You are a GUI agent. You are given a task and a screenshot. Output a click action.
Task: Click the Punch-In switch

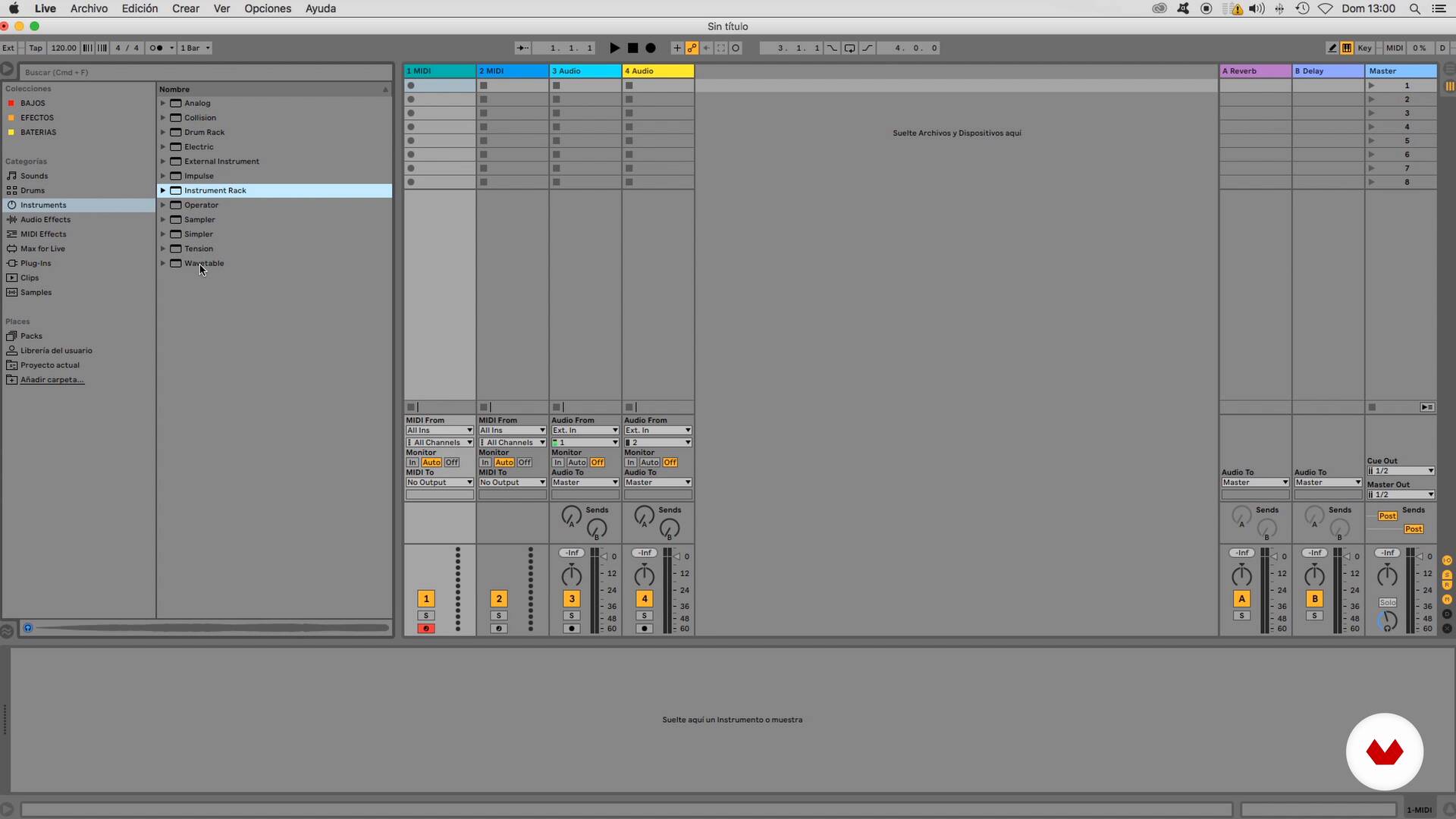[x=832, y=48]
